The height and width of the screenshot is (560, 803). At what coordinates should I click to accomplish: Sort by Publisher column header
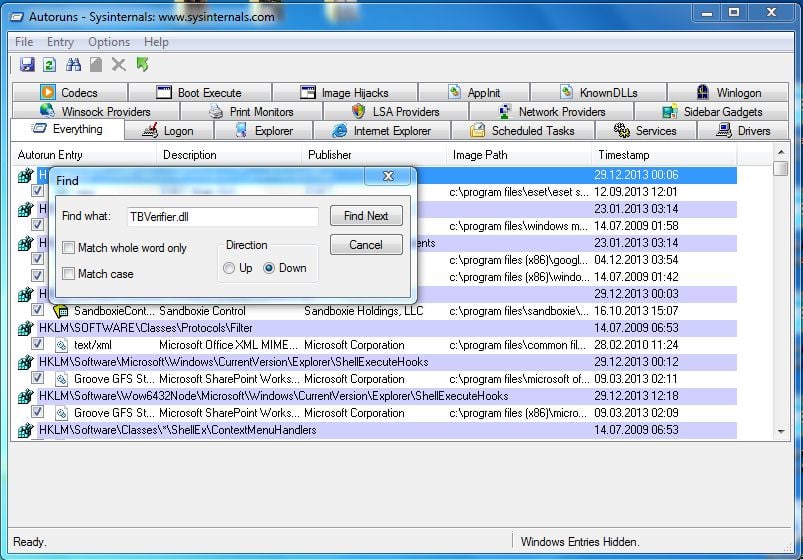pyautogui.click(x=374, y=155)
